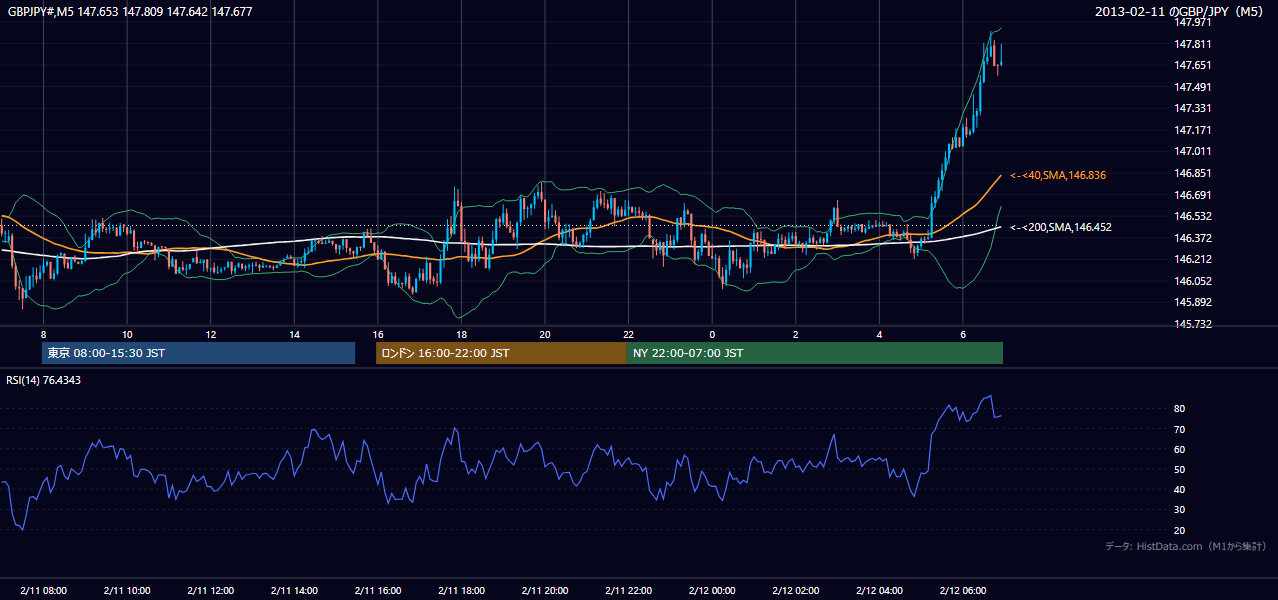Click price axis label 147.171
The height and width of the screenshot is (600, 1278).
[x=1192, y=130]
